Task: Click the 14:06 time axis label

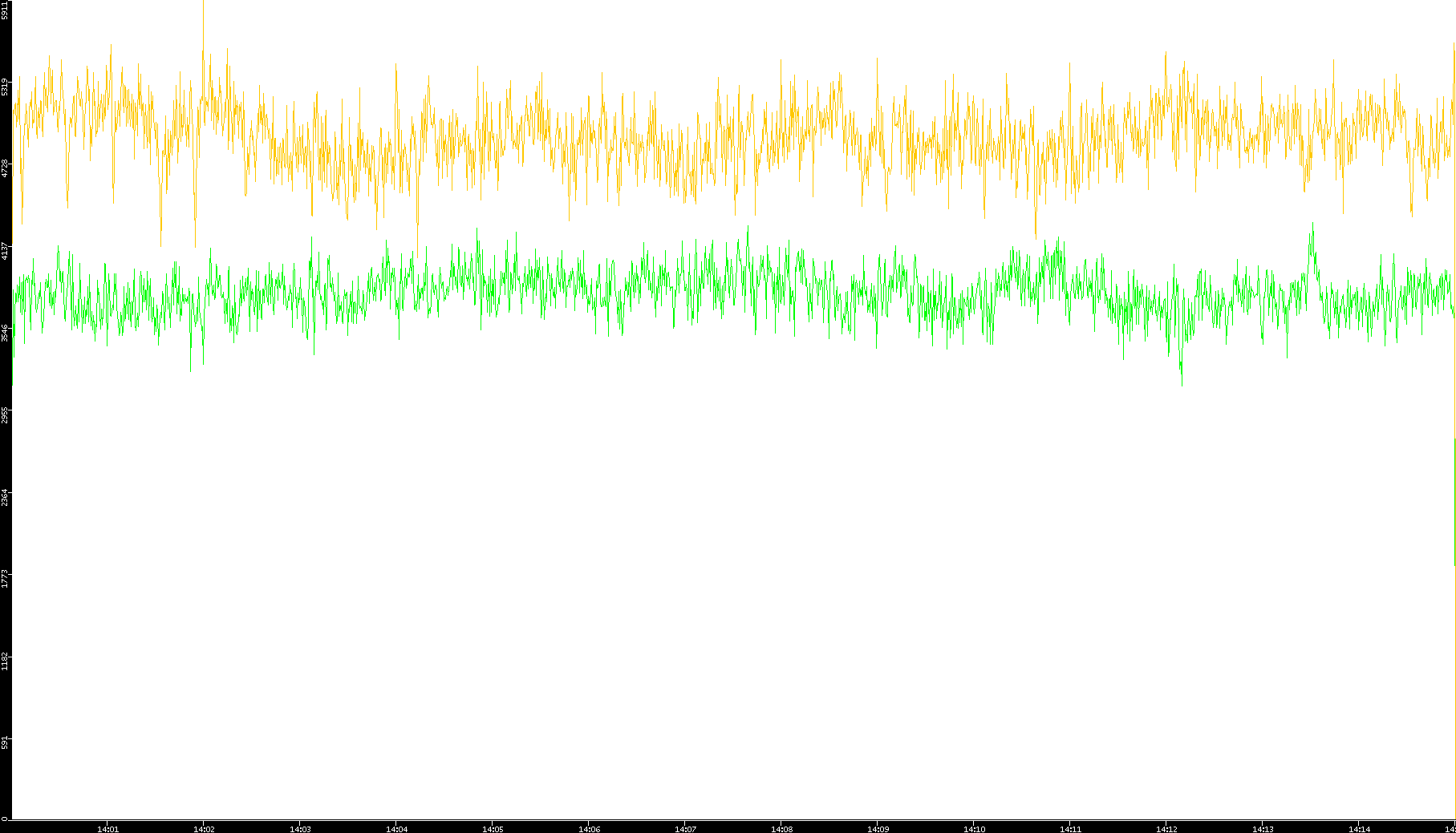Action: click(x=589, y=829)
